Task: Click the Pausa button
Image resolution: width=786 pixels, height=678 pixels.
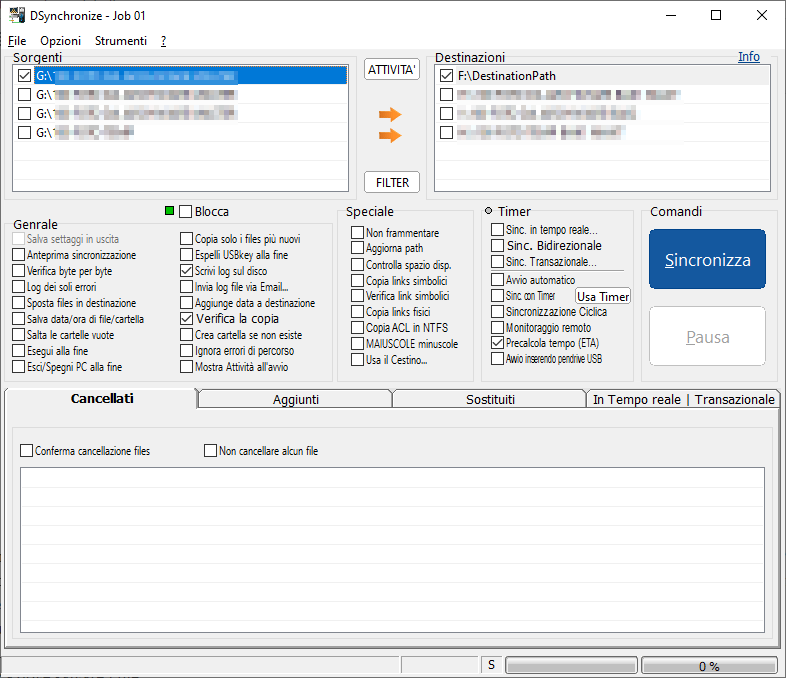Action: tap(707, 337)
